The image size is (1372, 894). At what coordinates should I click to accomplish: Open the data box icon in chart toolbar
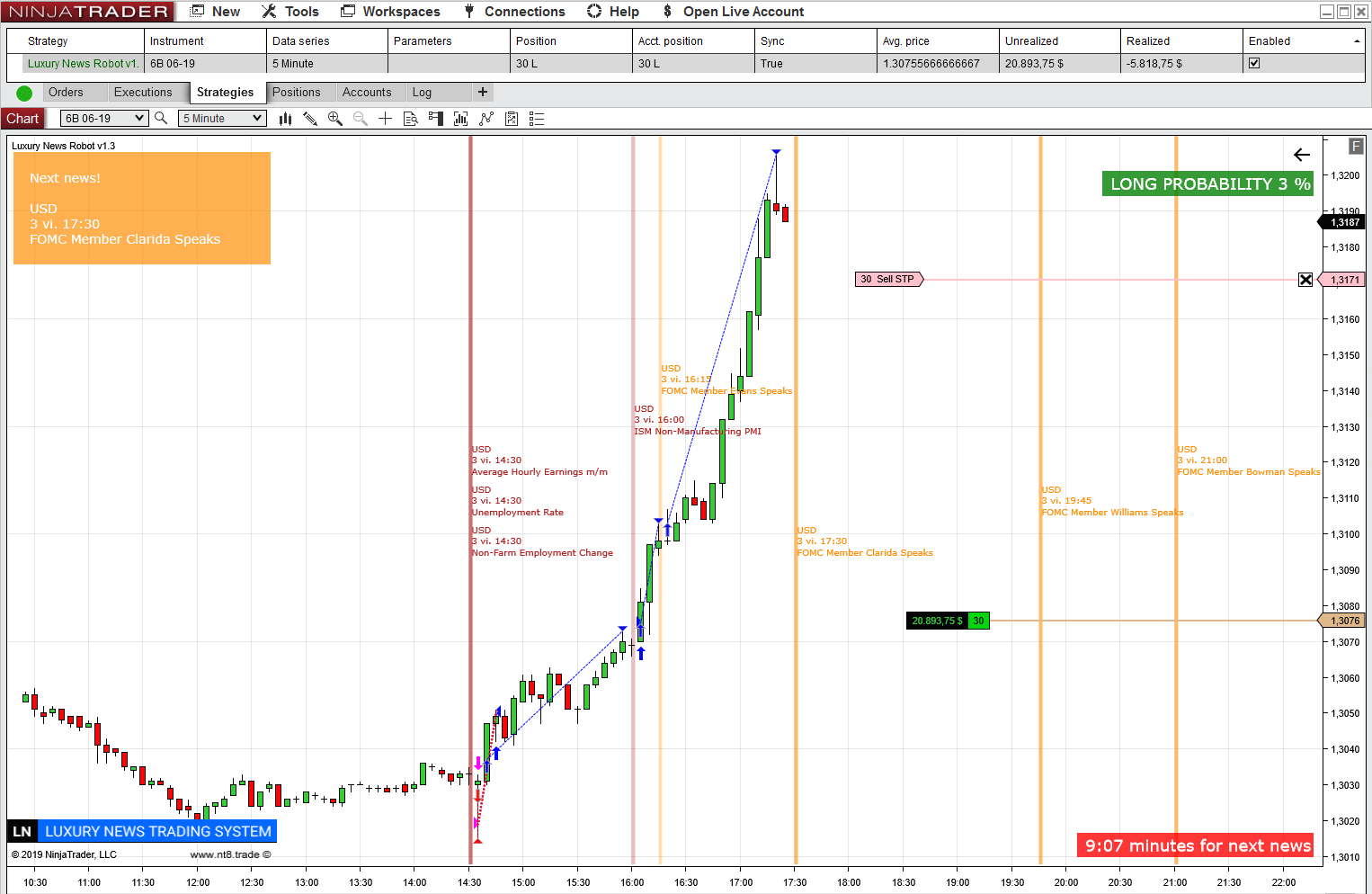tap(411, 119)
